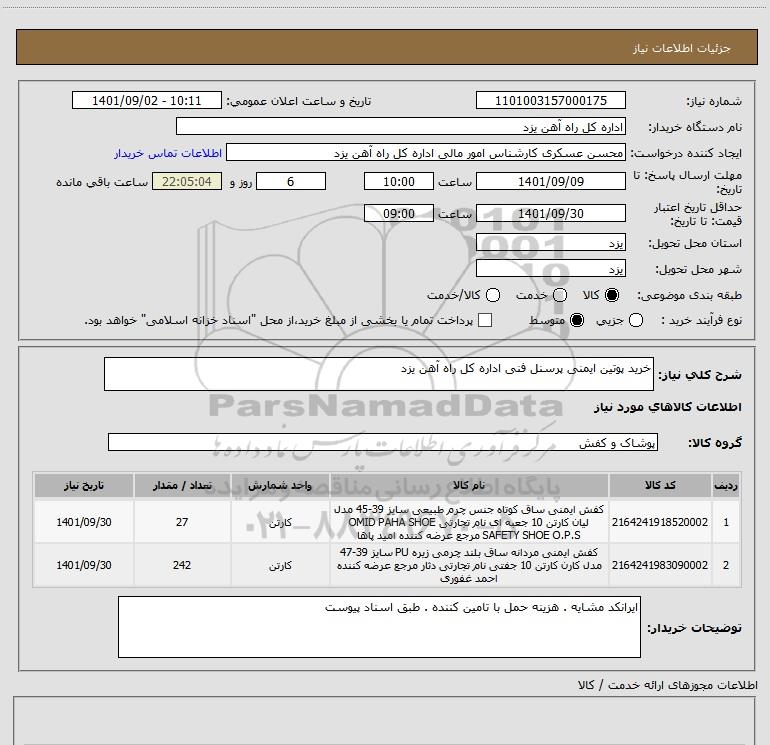770x745 pixels.
Task: Click the requester field محسن عسکری
Action: pos(426,153)
